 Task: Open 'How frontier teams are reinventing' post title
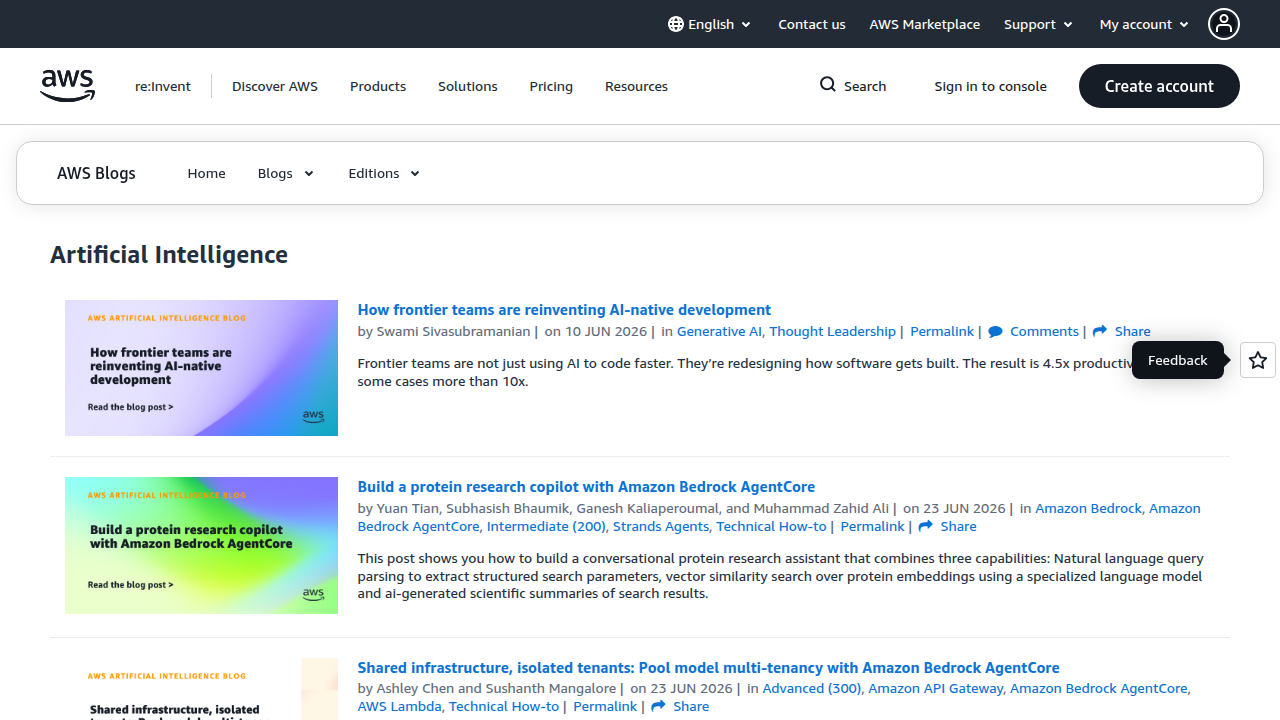564,310
